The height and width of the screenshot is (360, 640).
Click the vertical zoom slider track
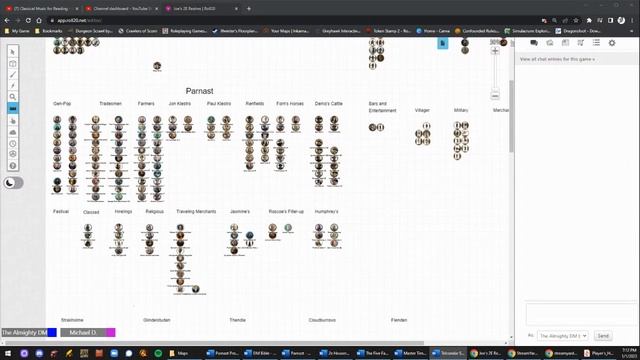[495, 73]
